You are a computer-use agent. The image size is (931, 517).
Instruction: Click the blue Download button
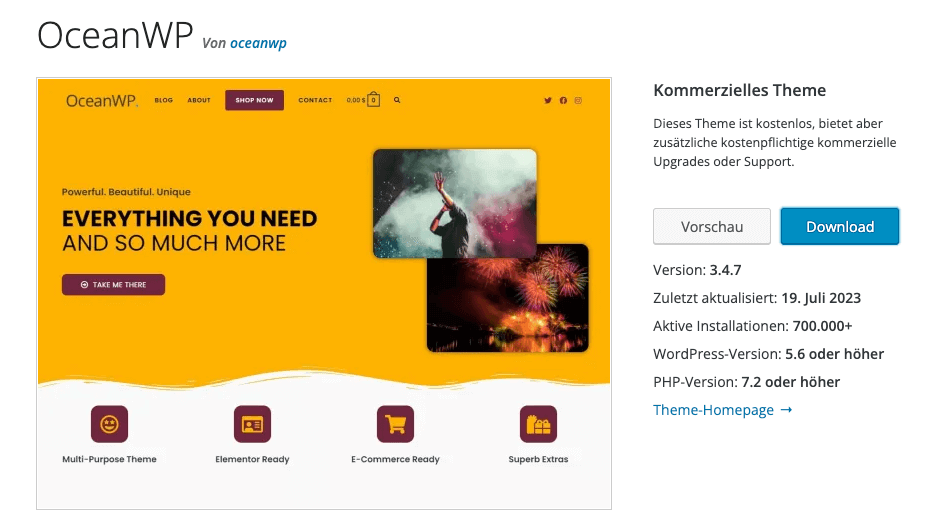coord(840,226)
